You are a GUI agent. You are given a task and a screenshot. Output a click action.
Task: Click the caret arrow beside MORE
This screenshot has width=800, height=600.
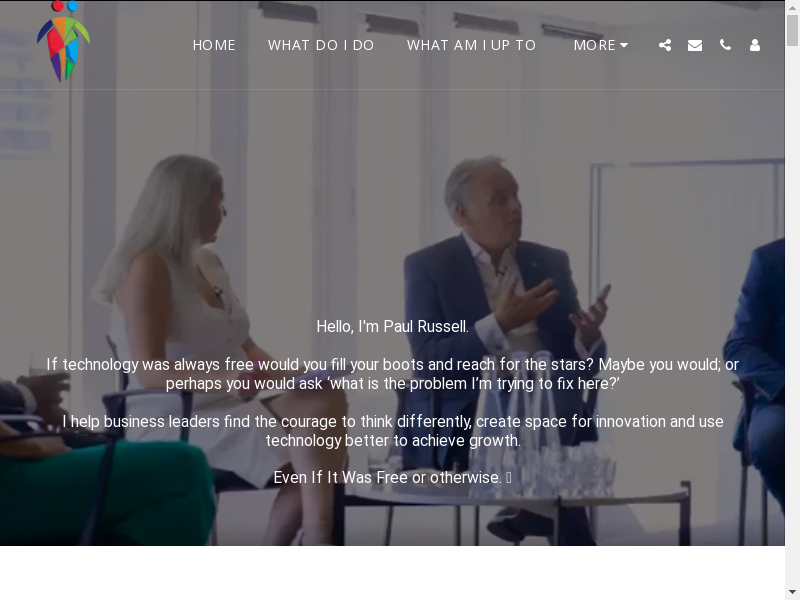623,45
